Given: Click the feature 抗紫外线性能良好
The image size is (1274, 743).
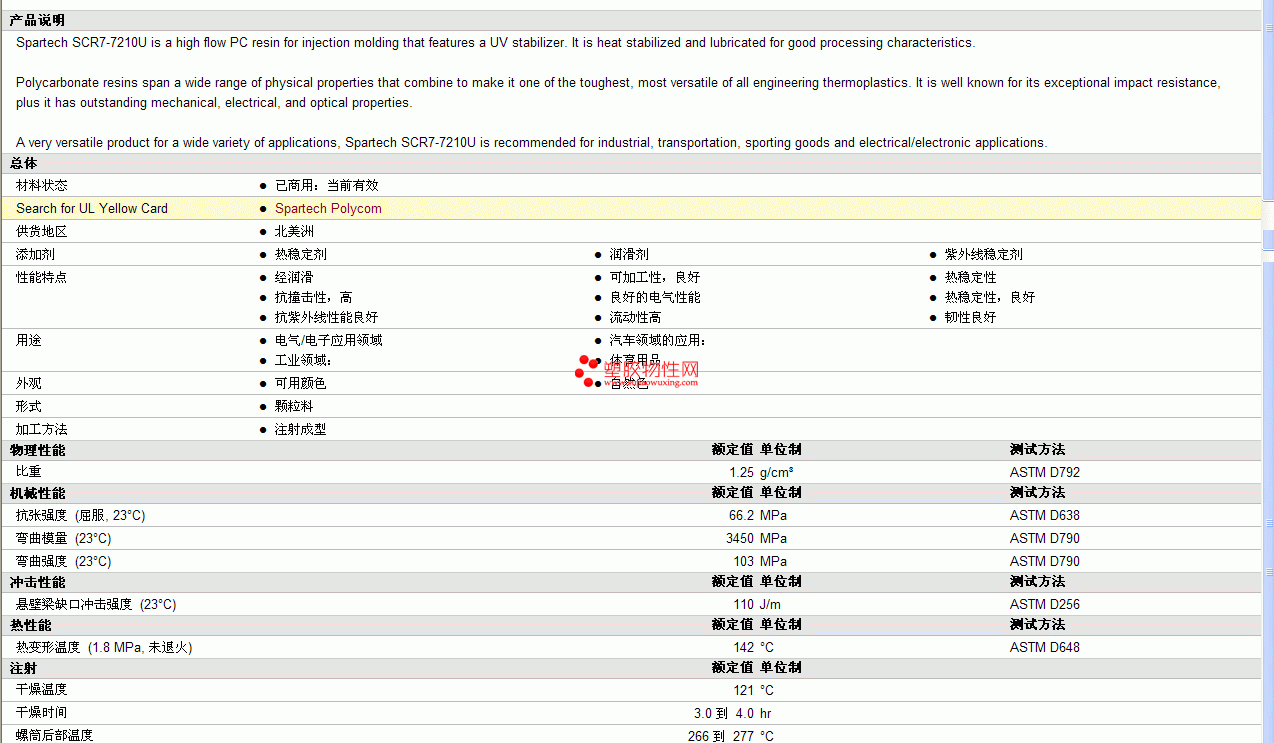Looking at the screenshot, I should click(327, 317).
